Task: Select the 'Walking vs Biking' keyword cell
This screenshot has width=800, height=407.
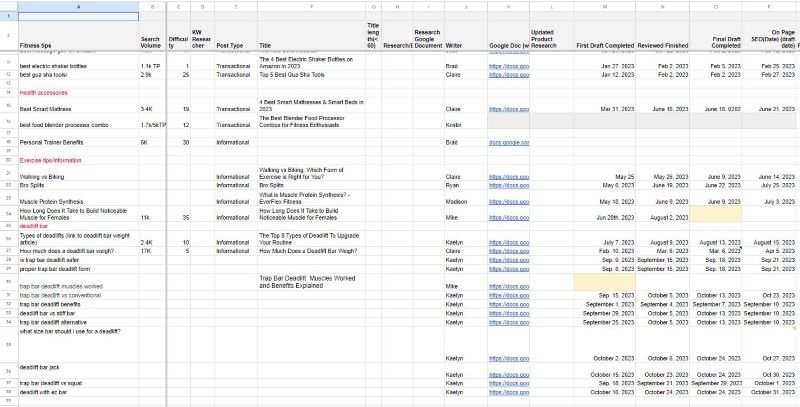Action: [79, 173]
